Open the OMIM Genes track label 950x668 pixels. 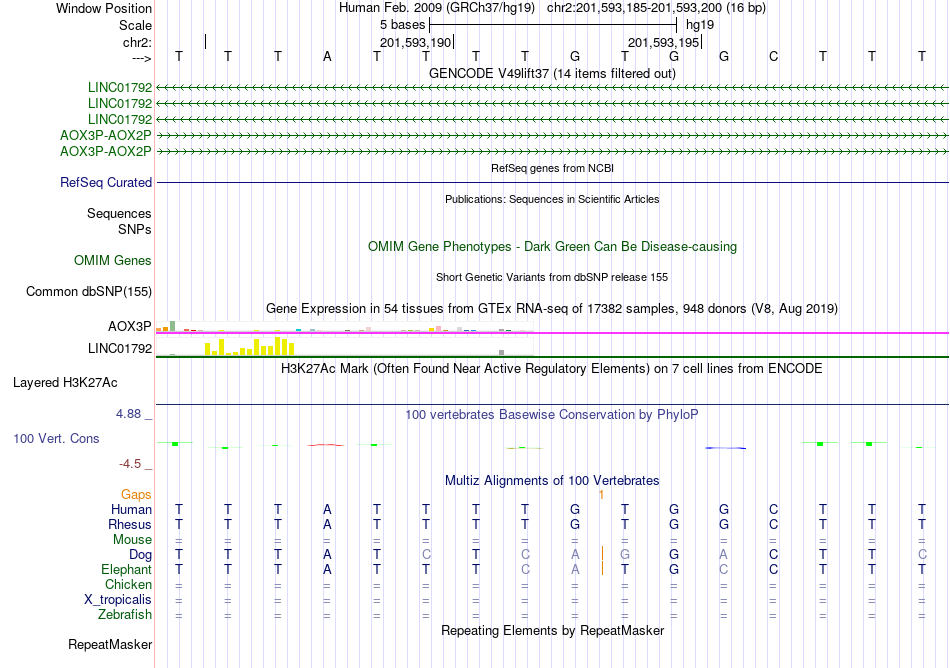tap(112, 260)
